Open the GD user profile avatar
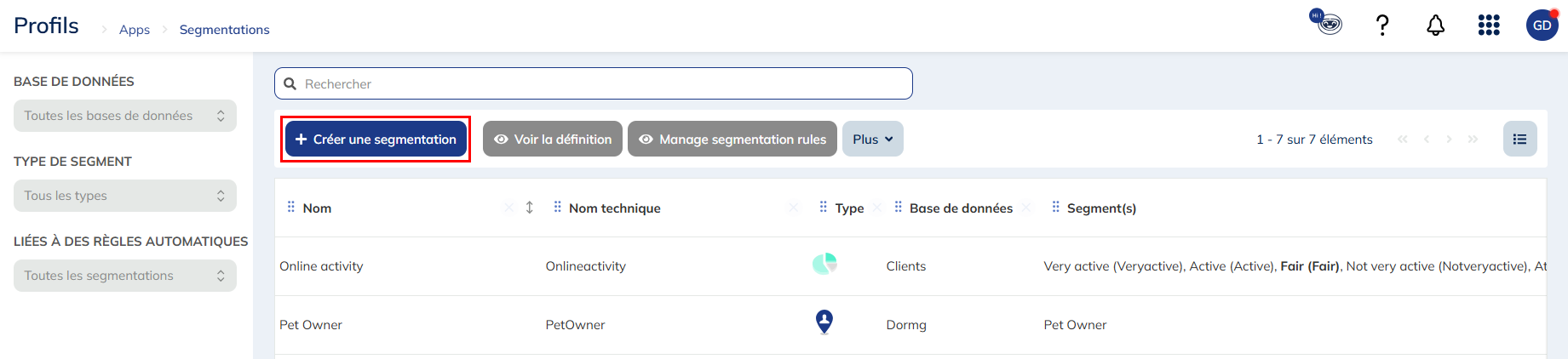 click(1542, 26)
